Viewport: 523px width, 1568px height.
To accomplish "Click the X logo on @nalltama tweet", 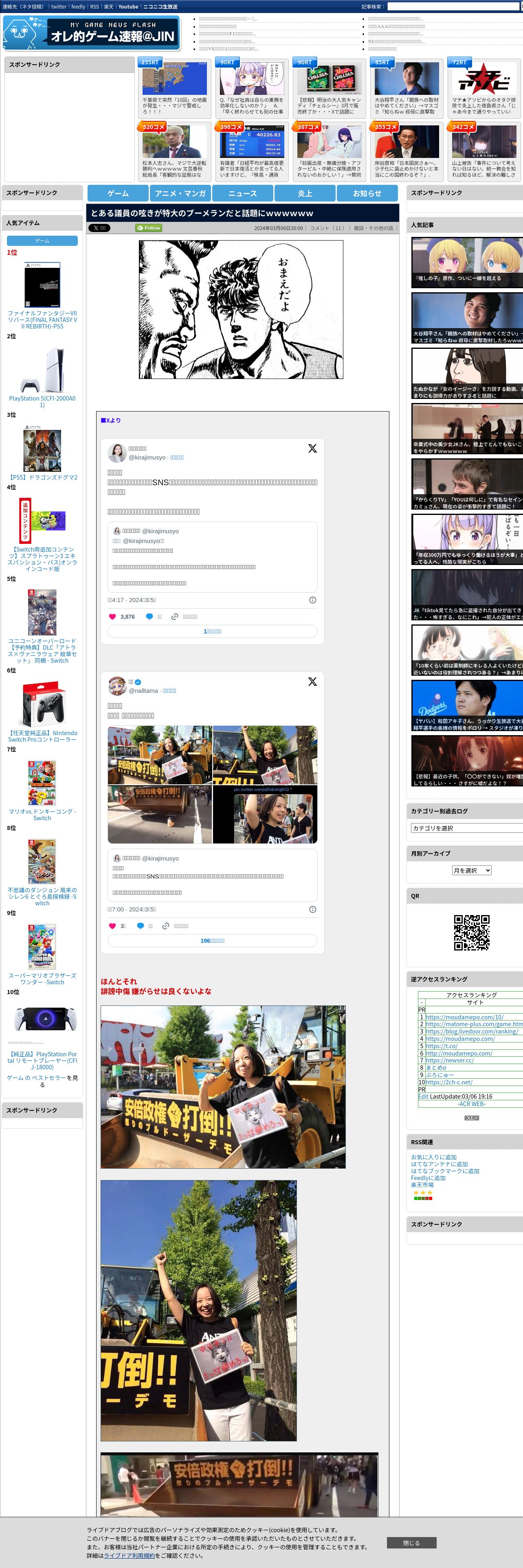I will point(312,681).
